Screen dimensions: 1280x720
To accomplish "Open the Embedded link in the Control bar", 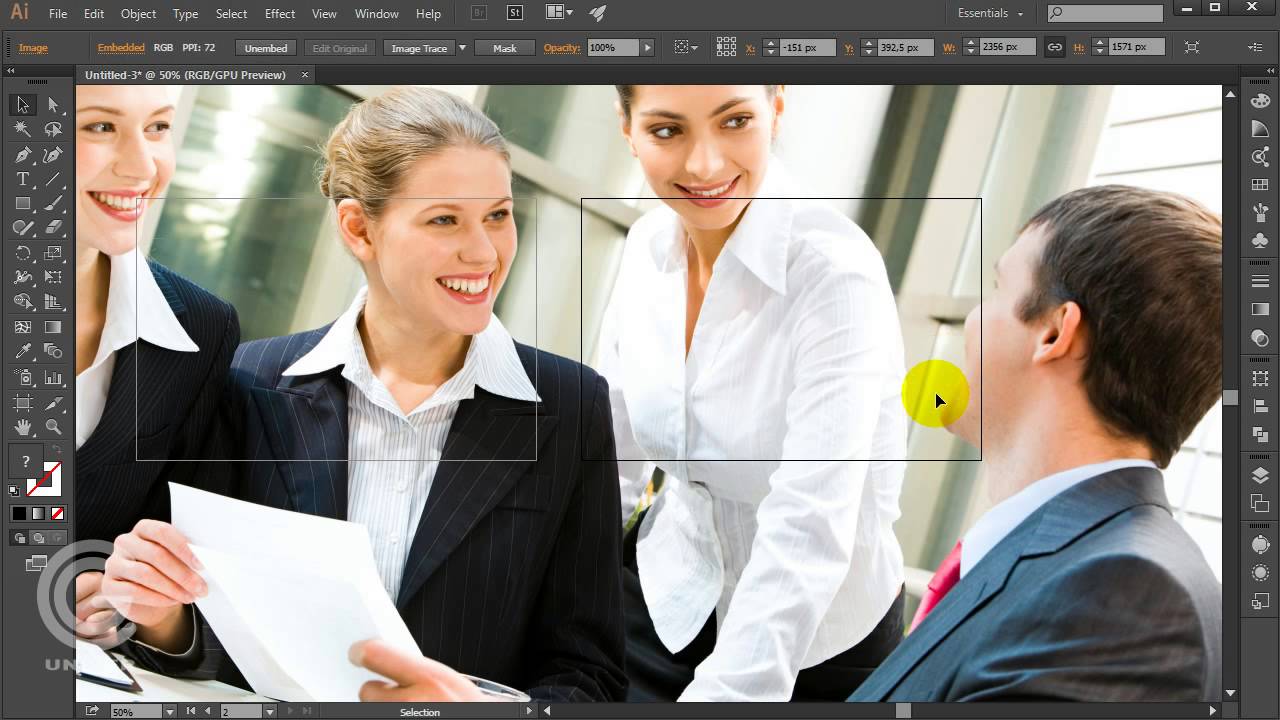I will coord(120,48).
